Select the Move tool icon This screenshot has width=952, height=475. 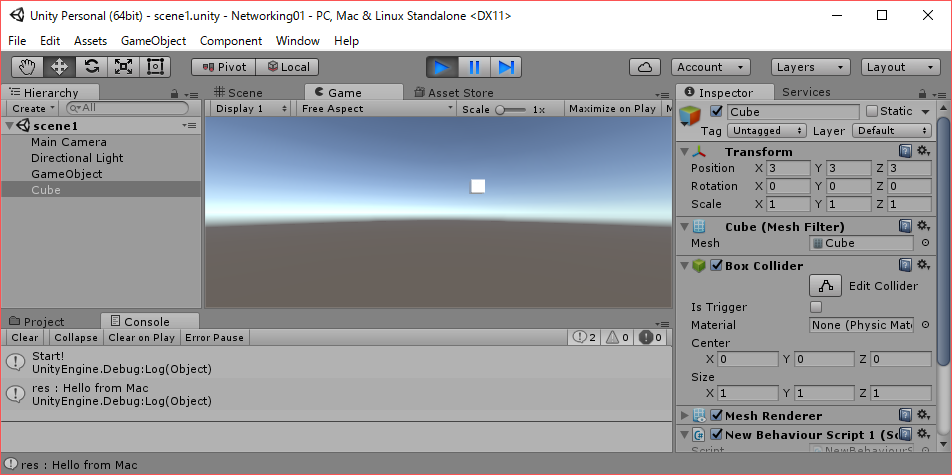[59, 67]
